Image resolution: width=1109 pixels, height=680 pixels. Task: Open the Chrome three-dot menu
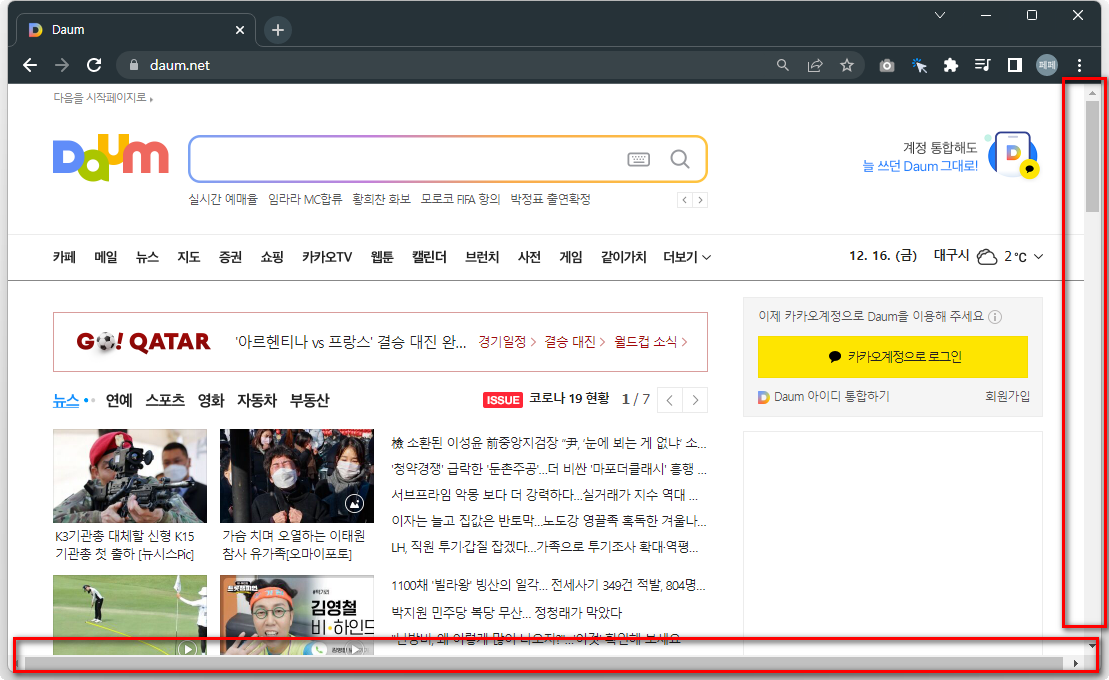pyautogui.click(x=1079, y=65)
